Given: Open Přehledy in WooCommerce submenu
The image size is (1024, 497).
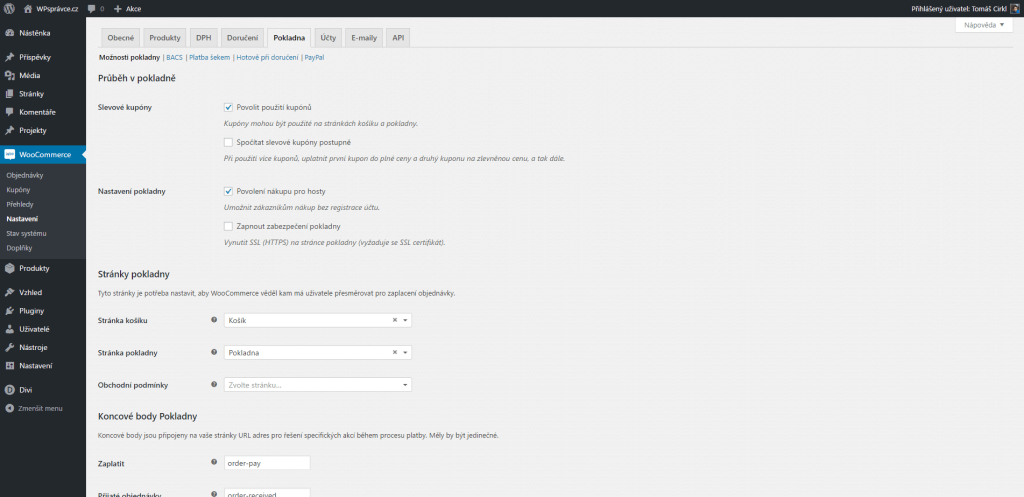Looking at the screenshot, I should coord(20,204).
